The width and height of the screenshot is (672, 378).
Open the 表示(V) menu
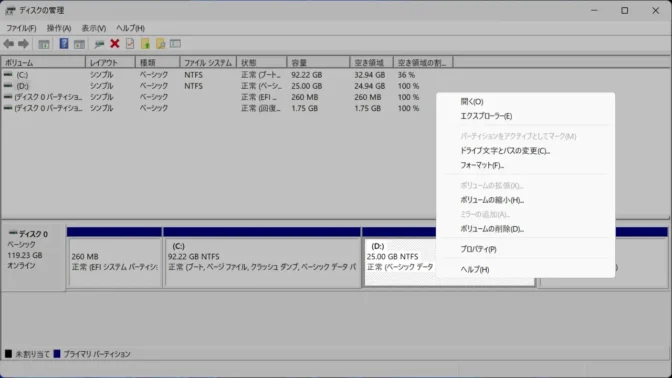(94, 28)
